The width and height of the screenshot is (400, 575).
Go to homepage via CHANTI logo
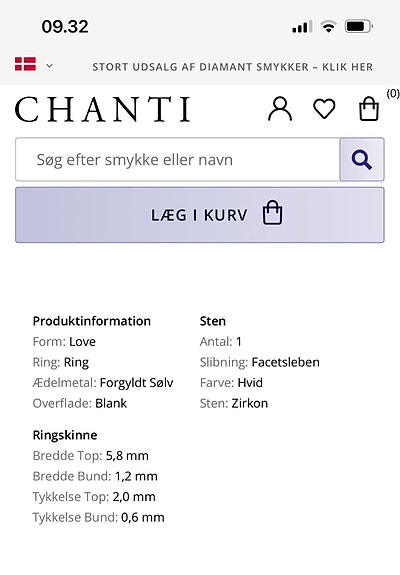103,109
